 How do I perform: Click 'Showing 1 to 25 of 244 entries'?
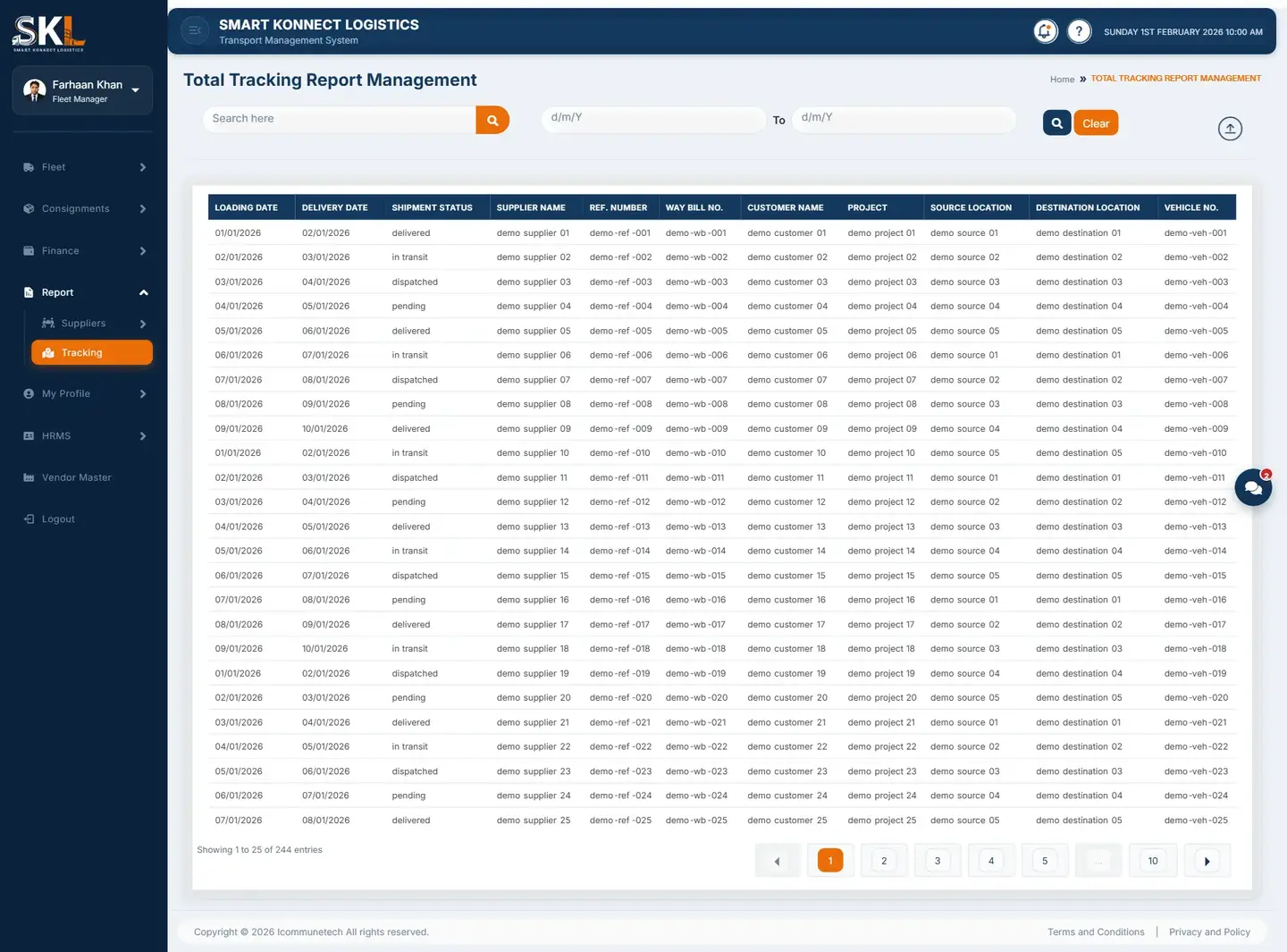tap(260, 850)
